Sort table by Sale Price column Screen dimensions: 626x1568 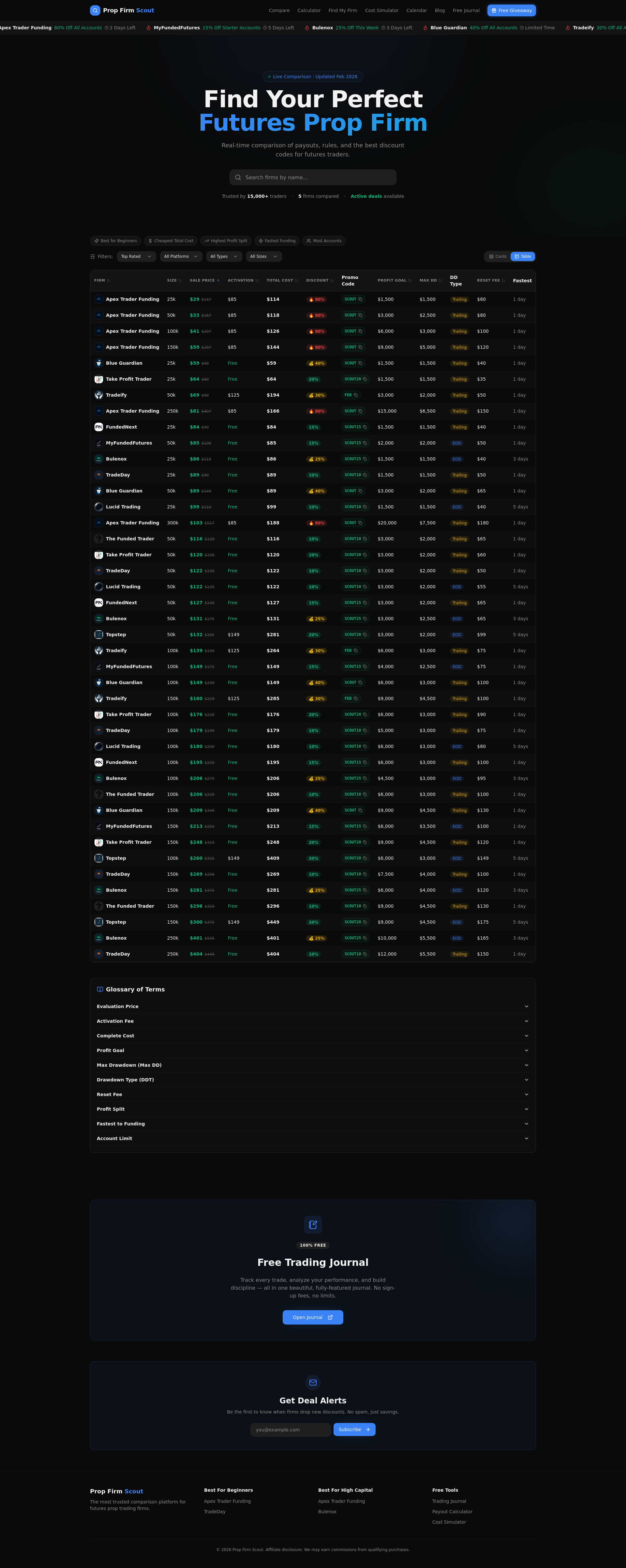pos(205,281)
